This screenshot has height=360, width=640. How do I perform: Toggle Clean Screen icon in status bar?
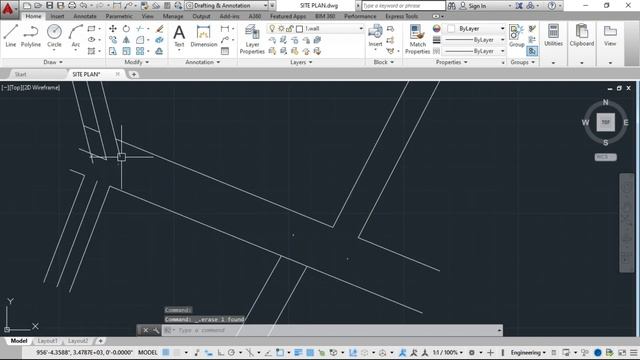coord(622,352)
